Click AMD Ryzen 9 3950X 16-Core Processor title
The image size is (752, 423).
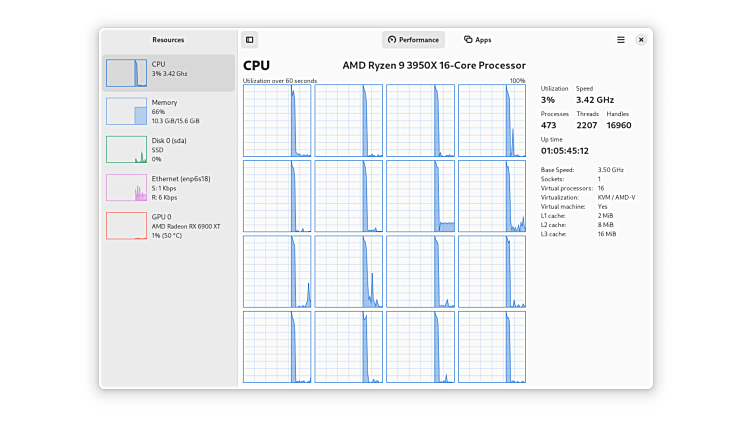pos(434,66)
